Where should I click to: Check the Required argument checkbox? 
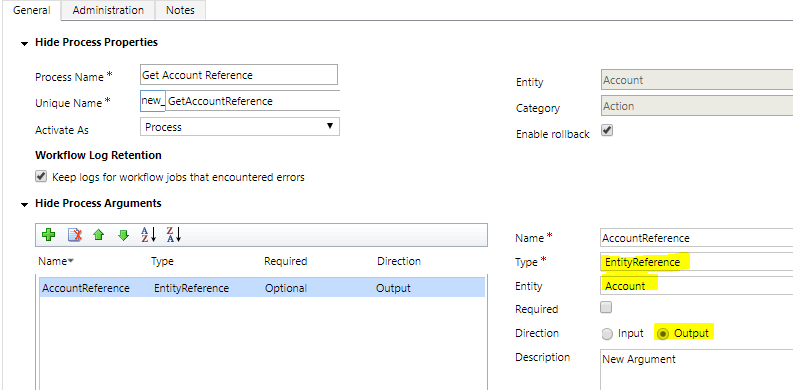coord(606,308)
